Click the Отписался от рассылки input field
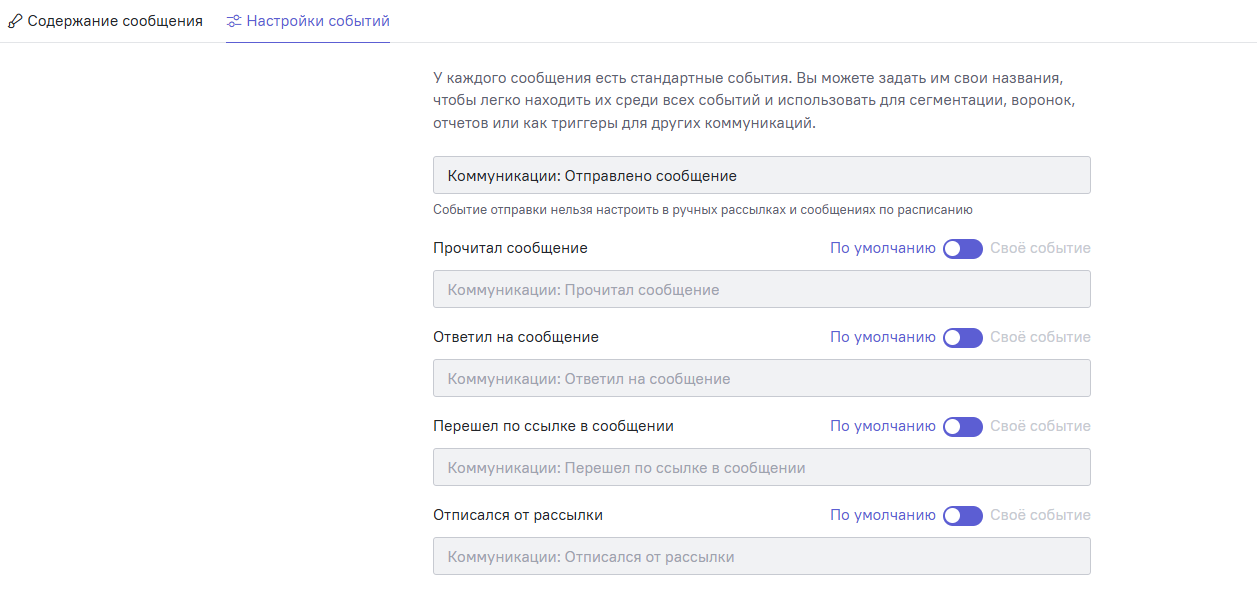This screenshot has height=592, width=1257. pyautogui.click(x=762, y=556)
